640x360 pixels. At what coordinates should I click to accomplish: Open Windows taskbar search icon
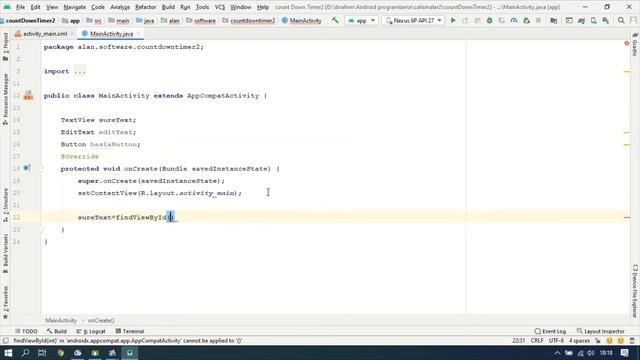click(25, 353)
